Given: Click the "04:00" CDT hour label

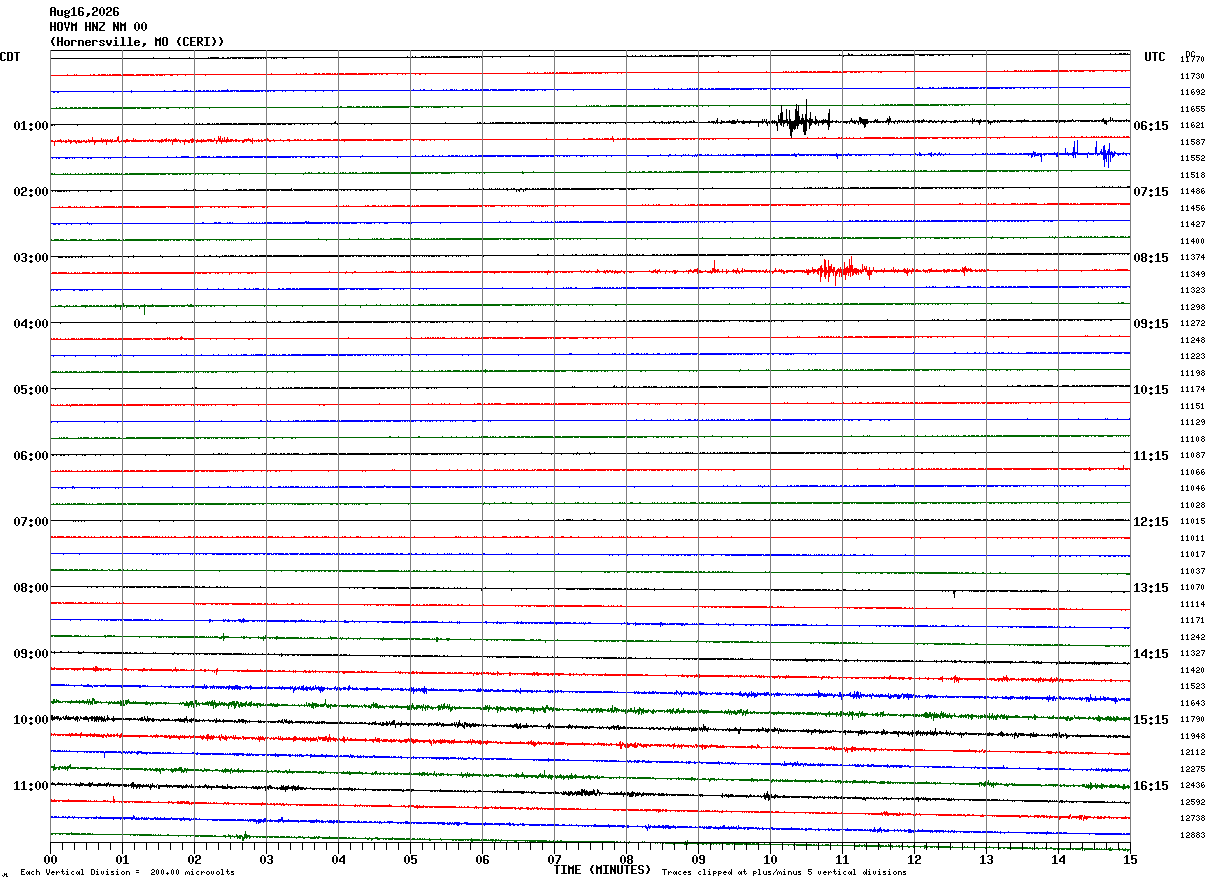Looking at the screenshot, I should (31, 324).
